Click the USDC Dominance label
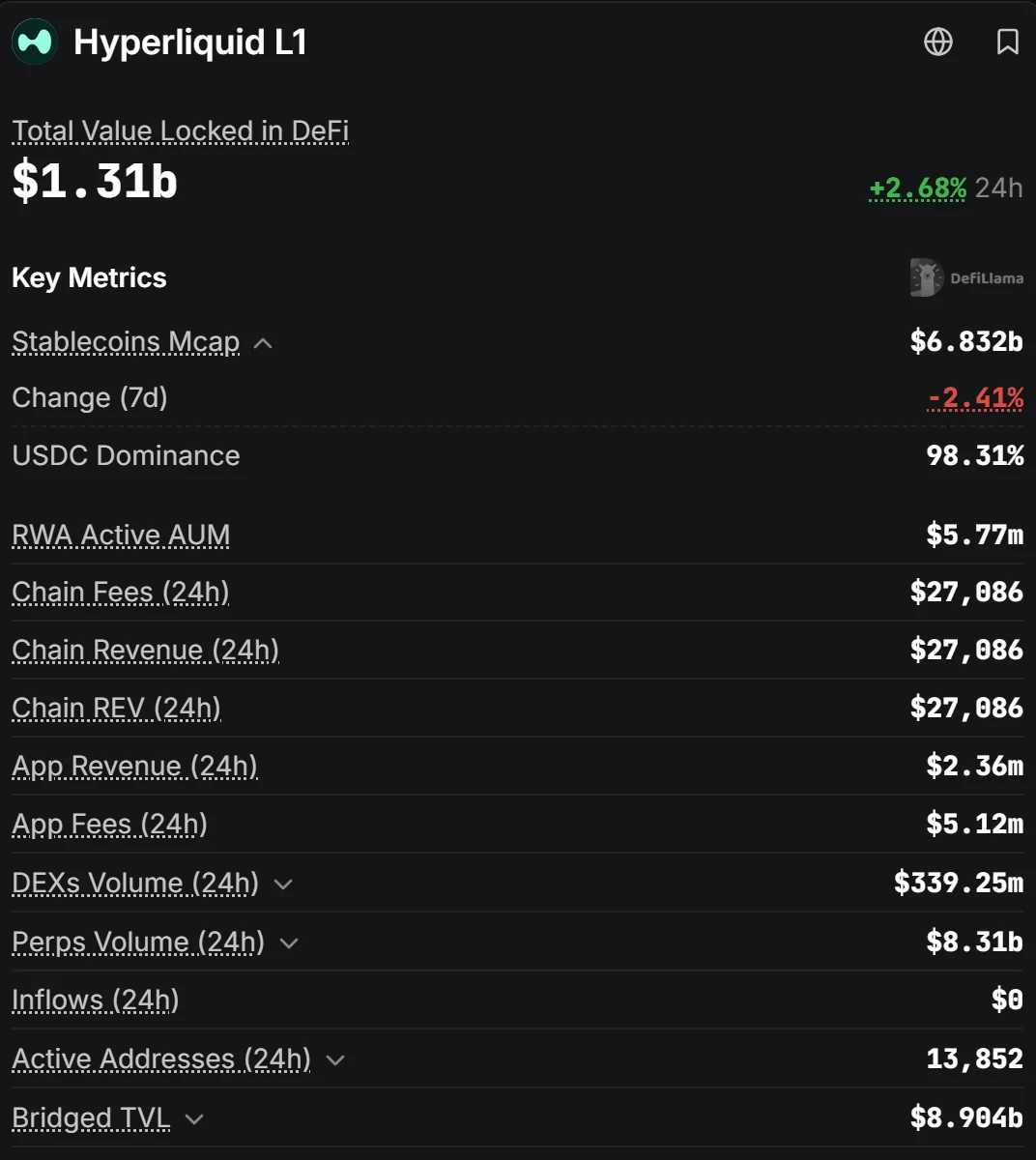Image resolution: width=1036 pixels, height=1160 pixels. (126, 455)
